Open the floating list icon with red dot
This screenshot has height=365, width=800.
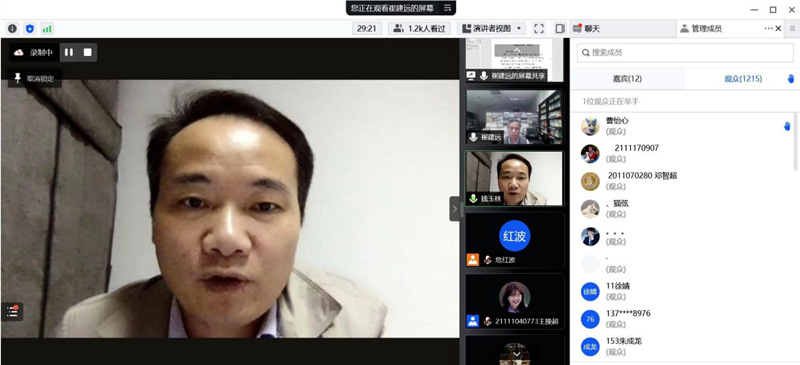tap(12, 311)
